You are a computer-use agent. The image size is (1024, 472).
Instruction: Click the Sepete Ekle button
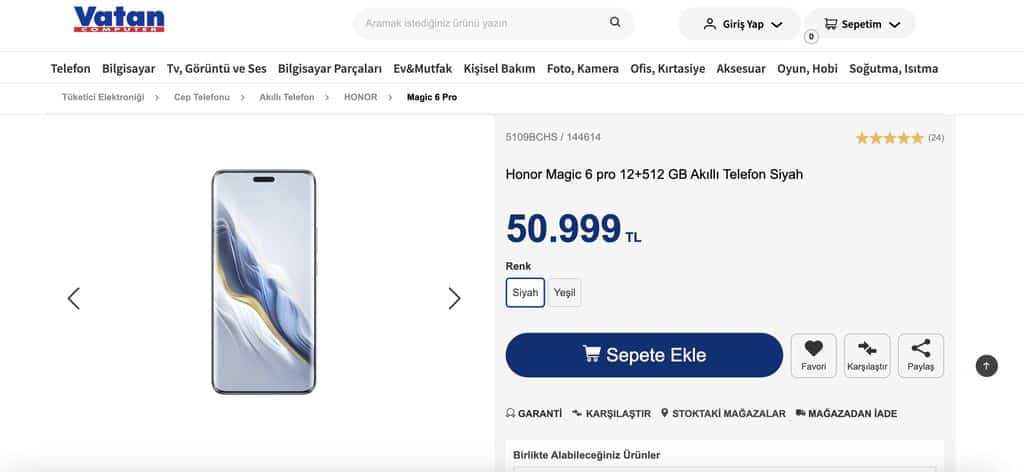point(644,355)
